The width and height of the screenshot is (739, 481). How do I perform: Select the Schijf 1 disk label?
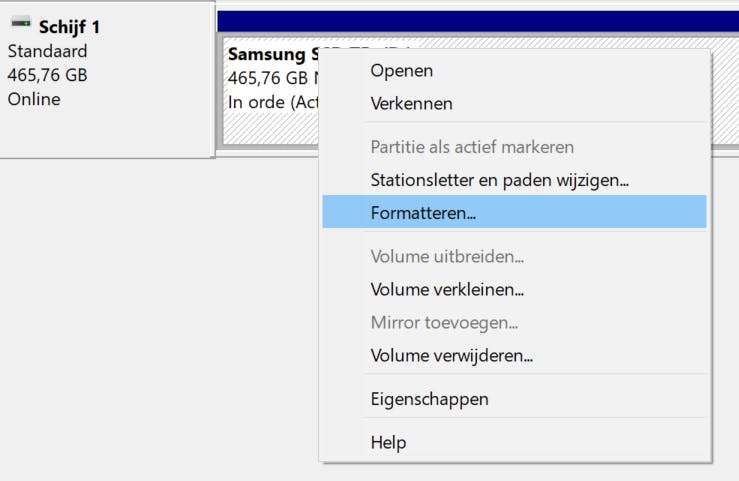pos(69,27)
